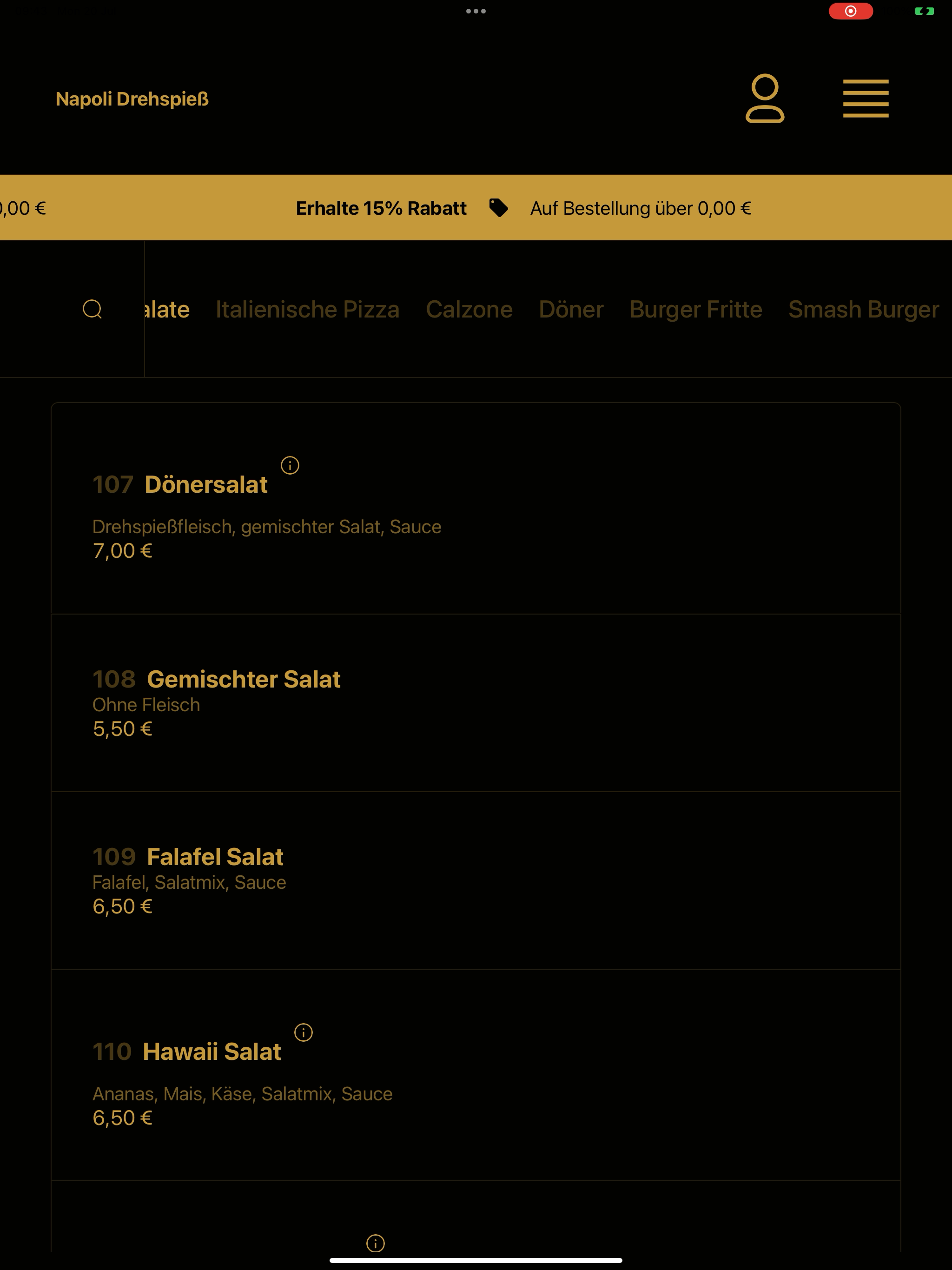Viewport: 952px width, 1270px height.
Task: Tap Auf Bestellung über 0,00 € text
Action: pyautogui.click(x=641, y=208)
